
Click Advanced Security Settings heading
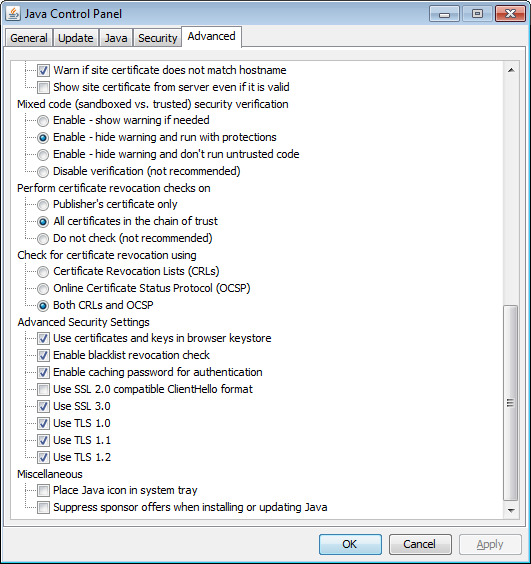(x=83, y=322)
